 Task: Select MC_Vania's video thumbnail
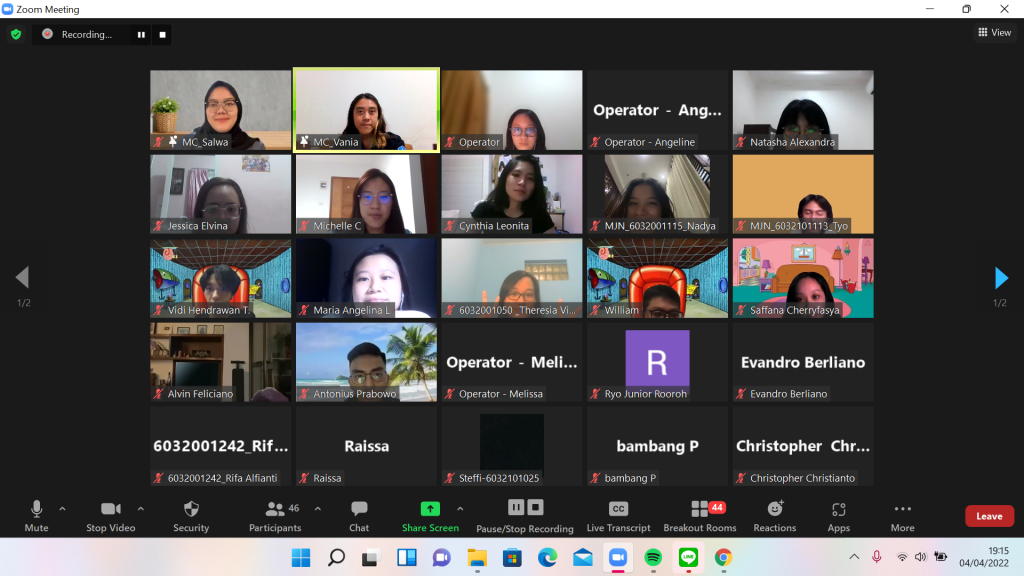(x=366, y=109)
